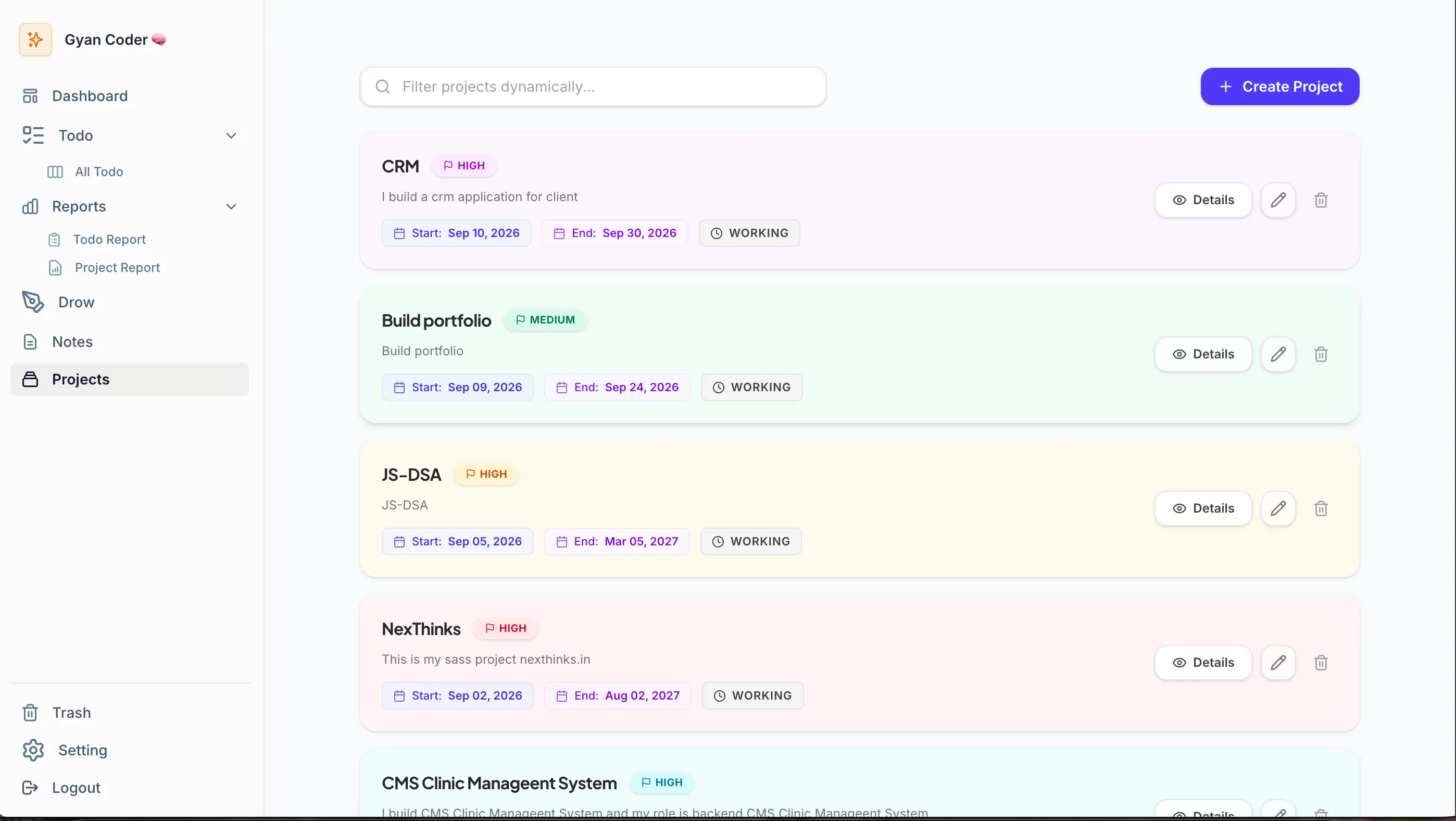
Task: Click the Create Project button
Action: tap(1279, 86)
